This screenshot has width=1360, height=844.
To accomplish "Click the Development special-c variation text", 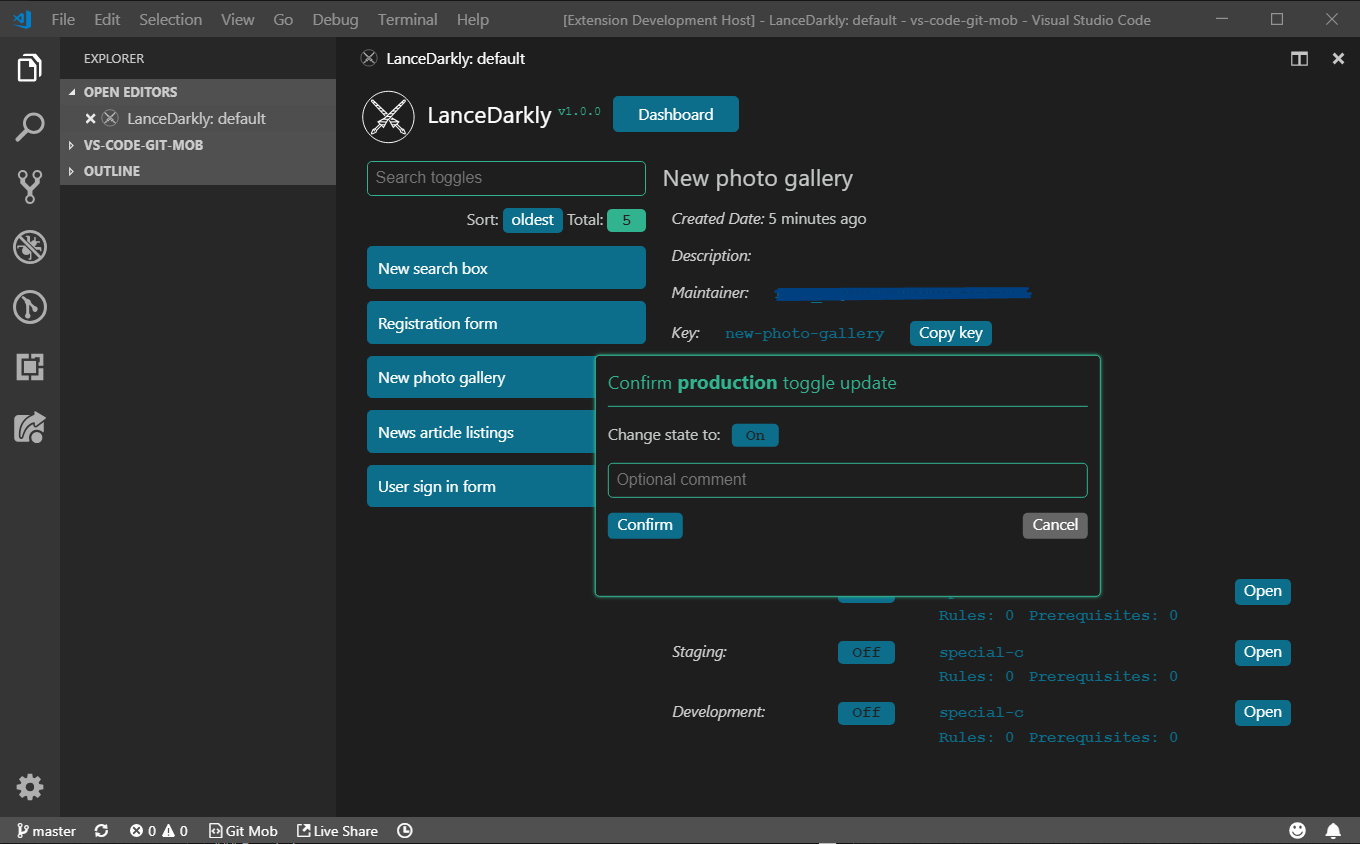I will coord(981,713).
